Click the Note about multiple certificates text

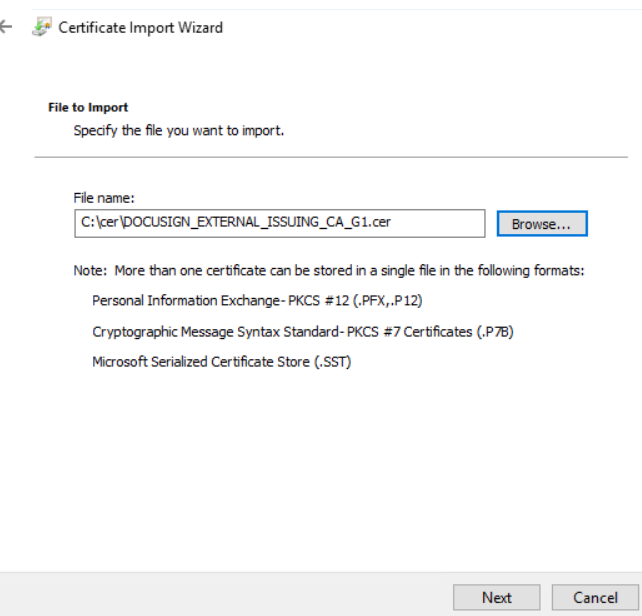click(328, 271)
